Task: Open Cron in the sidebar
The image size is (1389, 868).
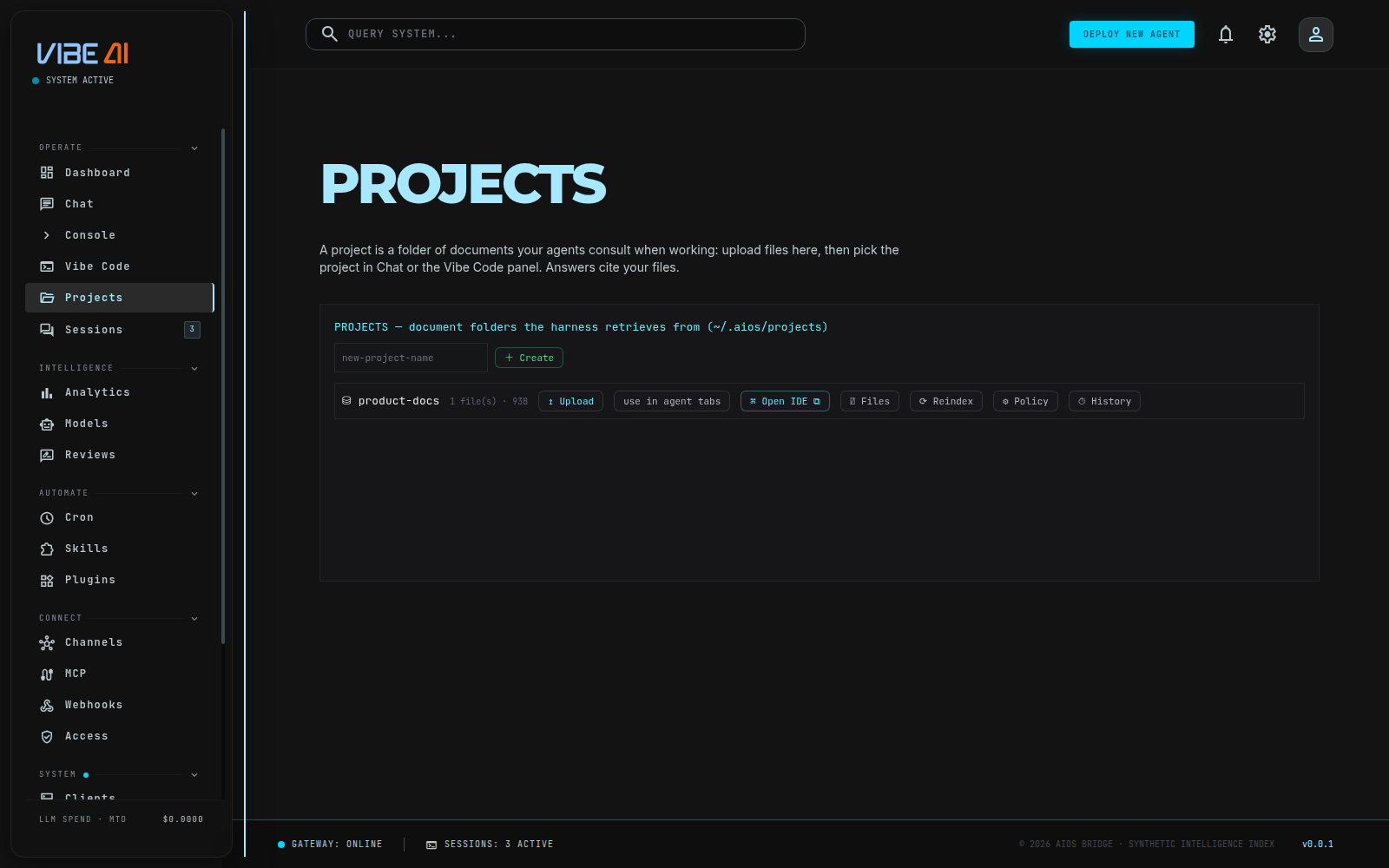Action: click(120, 517)
